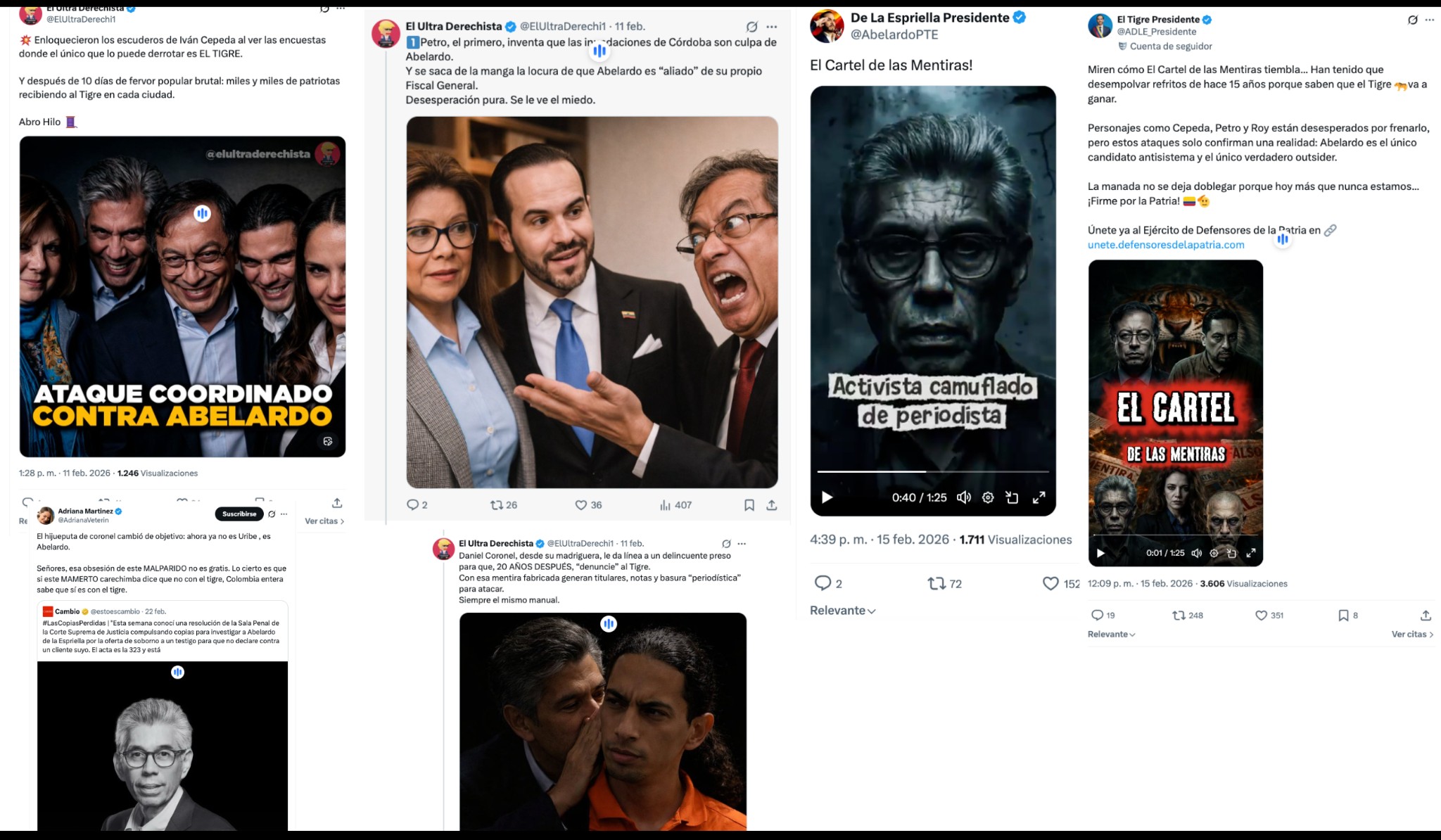Toggle like on the tweet with 351 likes

click(x=1269, y=615)
